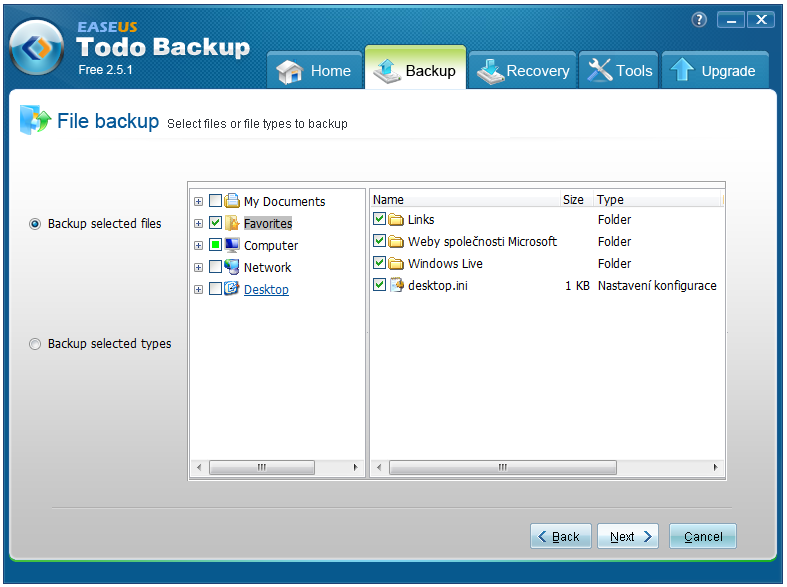Image resolution: width=787 pixels, height=587 pixels.
Task: Open help via question mark icon
Action: [x=699, y=20]
